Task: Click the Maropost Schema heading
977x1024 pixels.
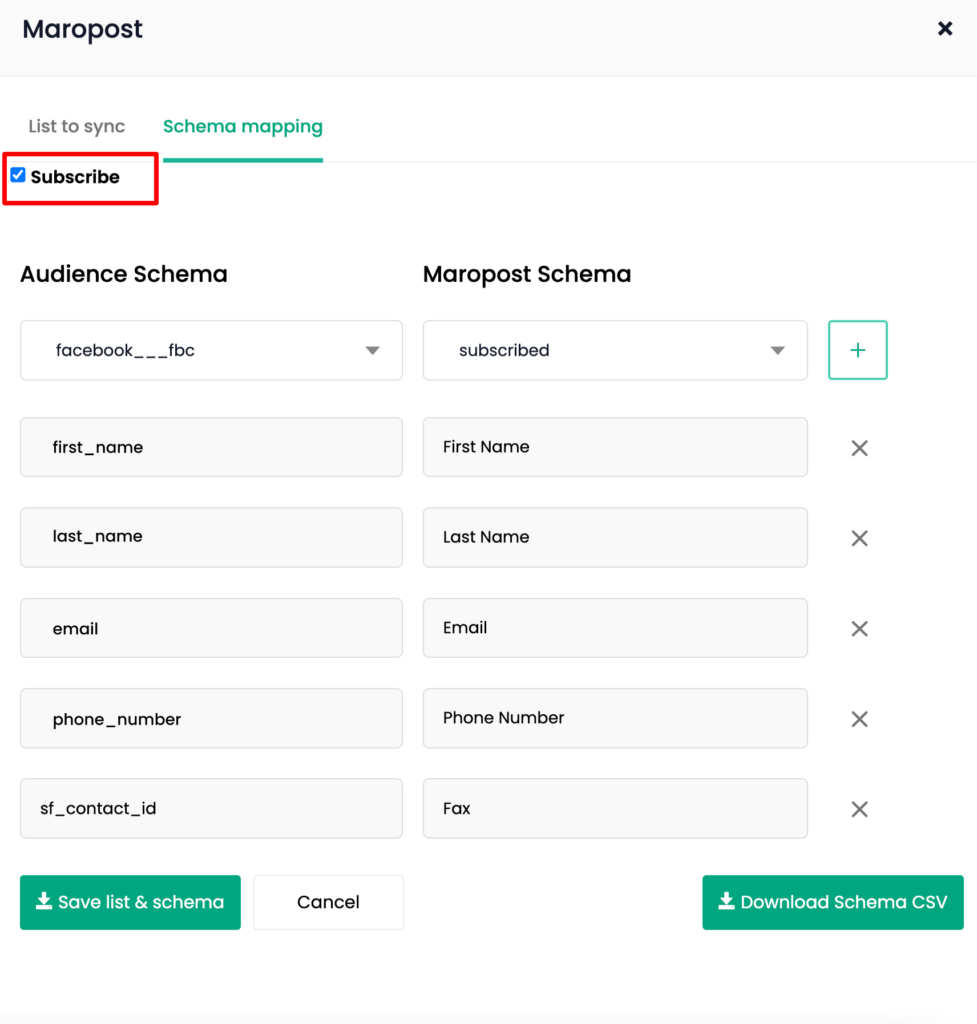Action: tap(527, 274)
